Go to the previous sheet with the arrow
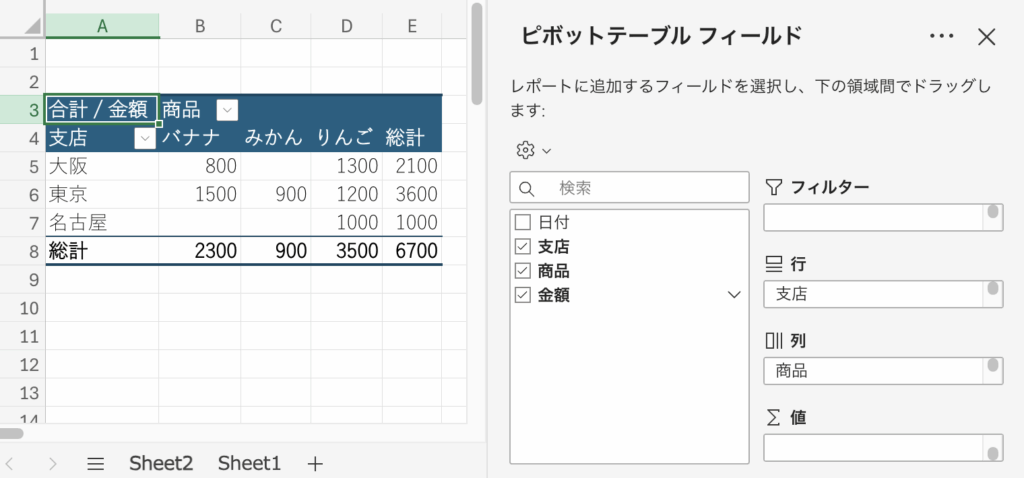The height and width of the screenshot is (478, 1024). point(11,463)
